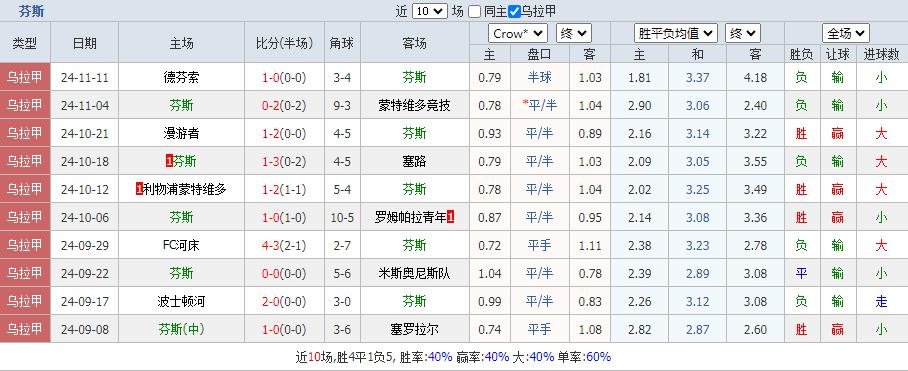
Task: Click away water 1.11 in 24-09-29 row
Action: point(590,245)
